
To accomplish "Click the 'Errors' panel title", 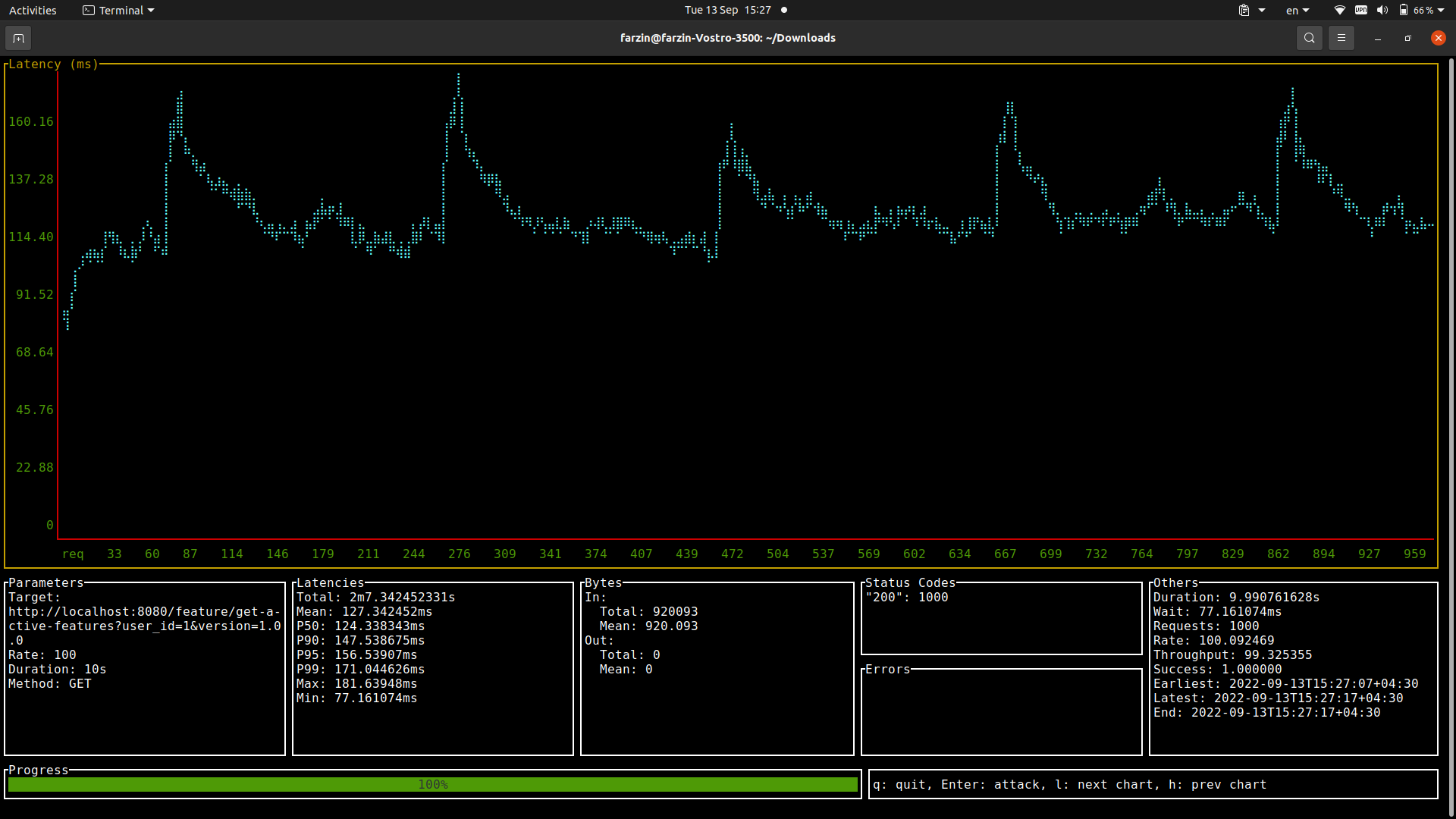I will pyautogui.click(x=888, y=670).
